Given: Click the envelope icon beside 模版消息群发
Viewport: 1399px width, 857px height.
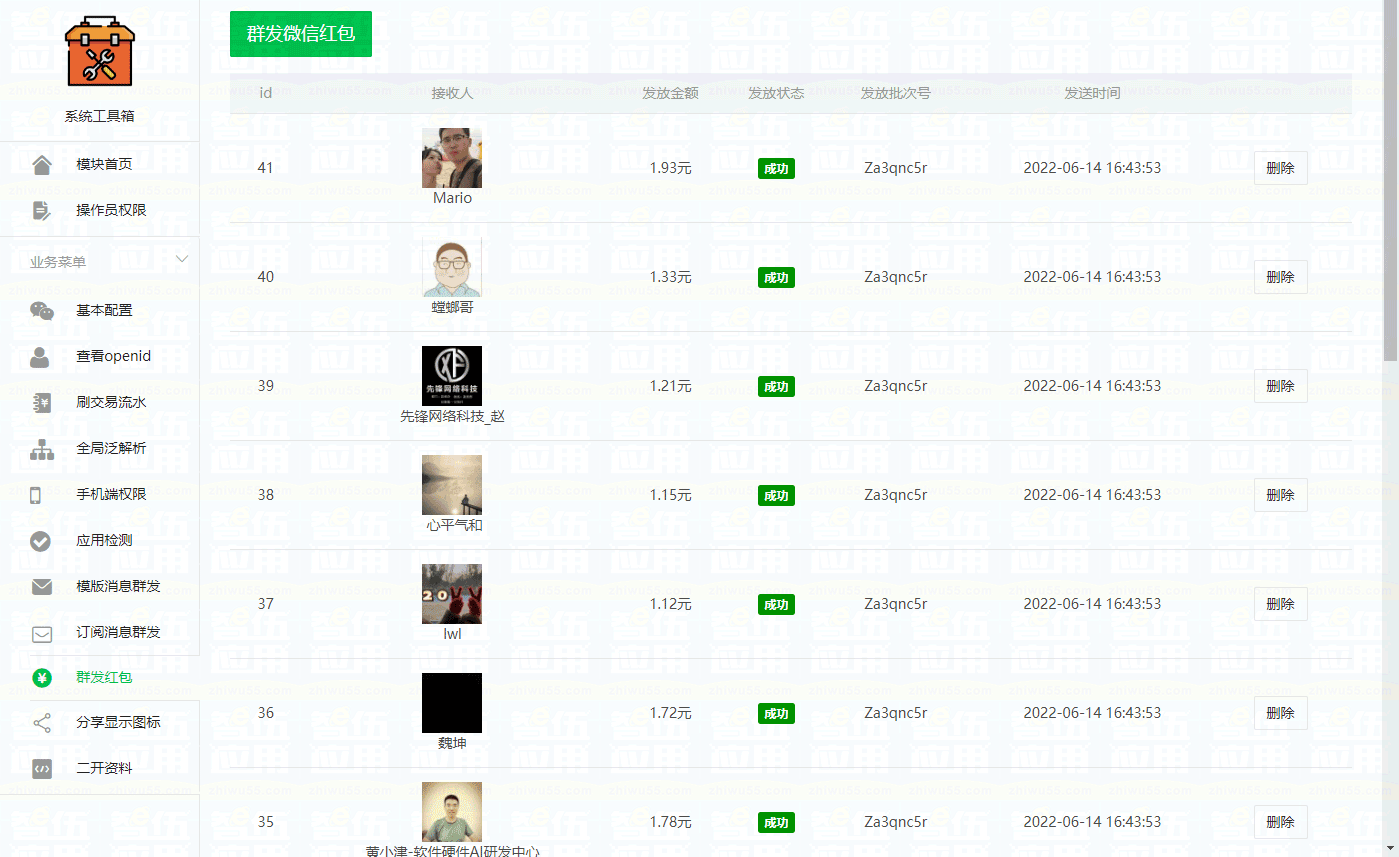Looking at the screenshot, I should point(41,587).
